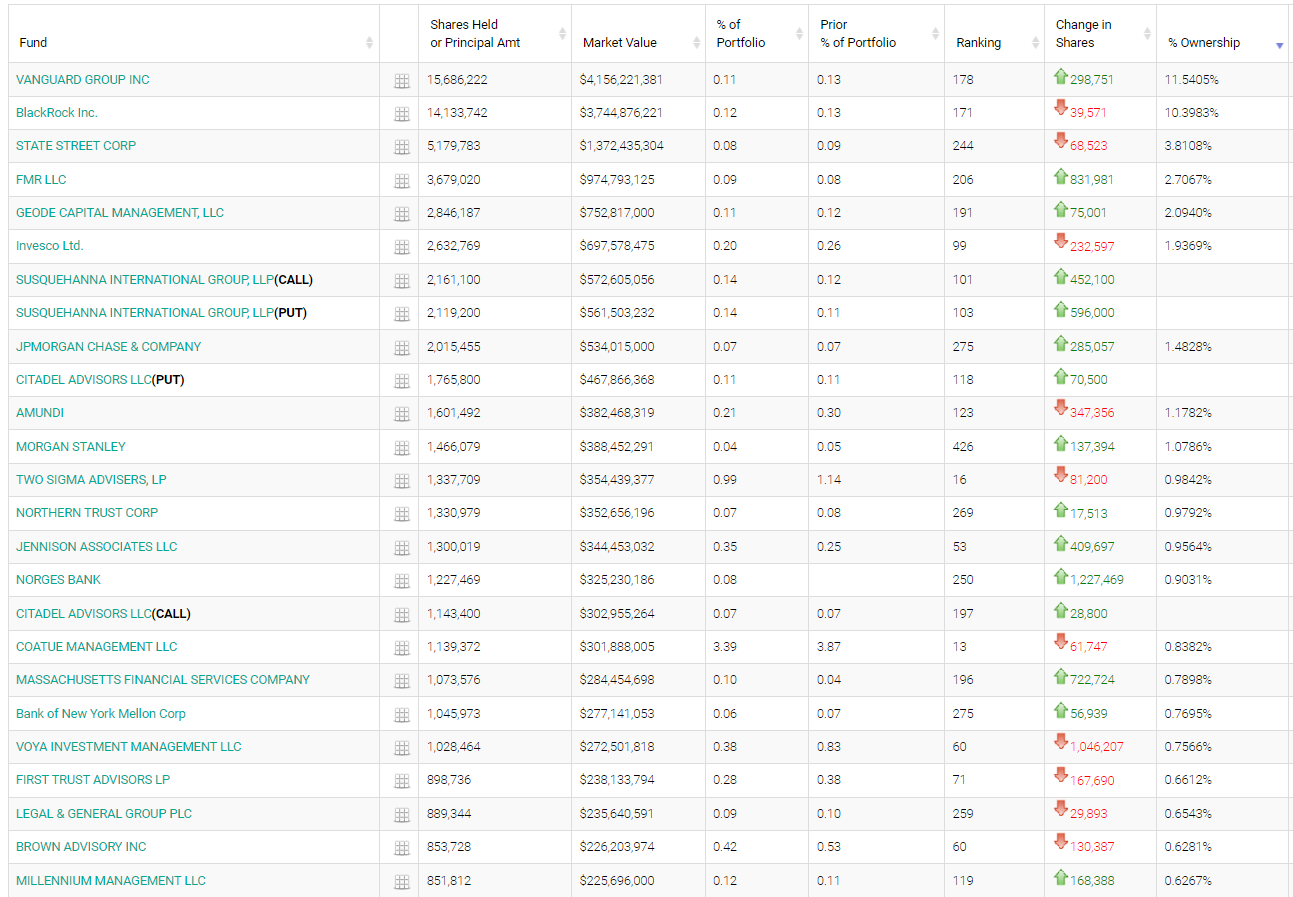The width and height of the screenshot is (1293, 897).
Task: Open grid icon in BlackRock Inc. row
Action: click(402, 114)
